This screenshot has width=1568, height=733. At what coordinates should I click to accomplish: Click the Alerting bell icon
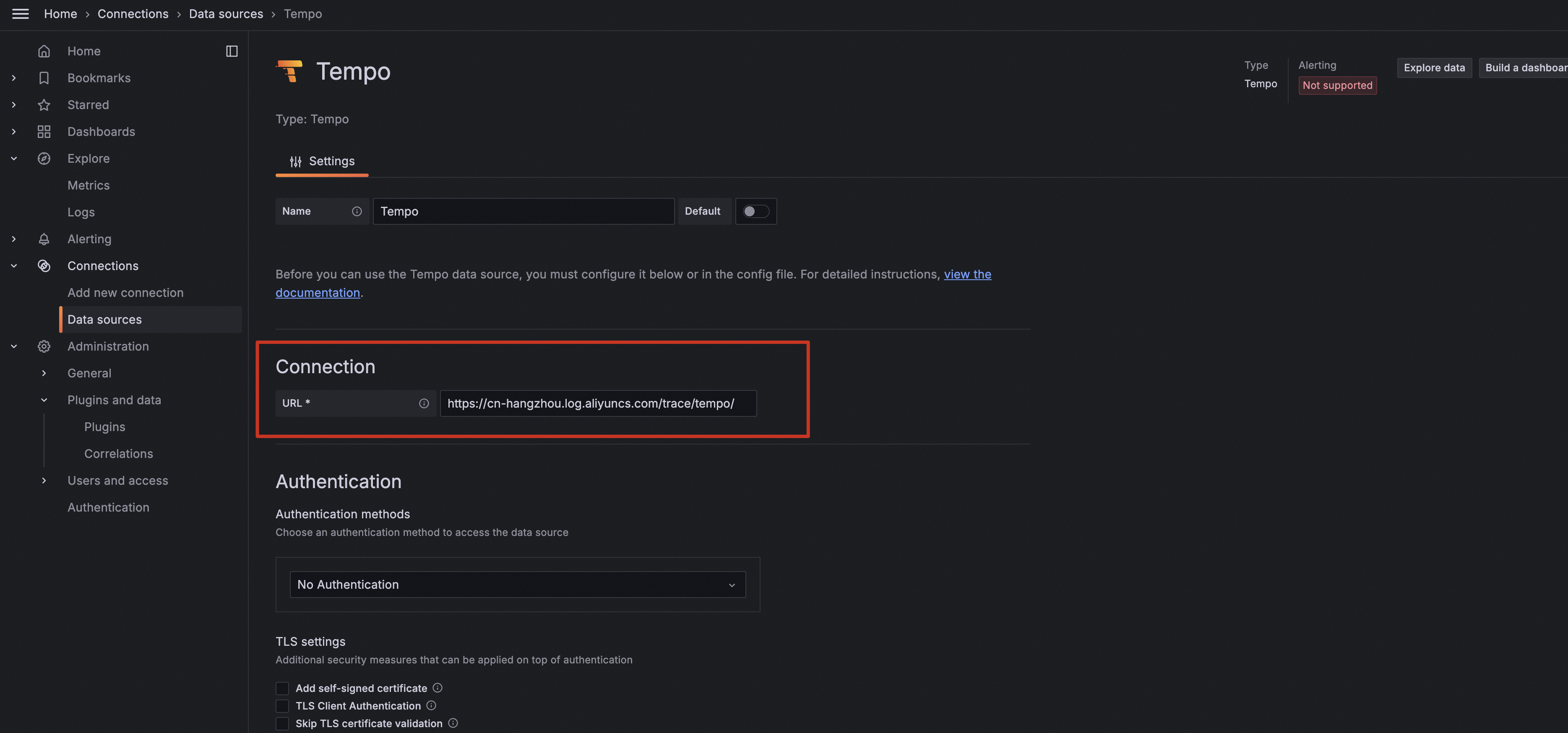(44, 239)
